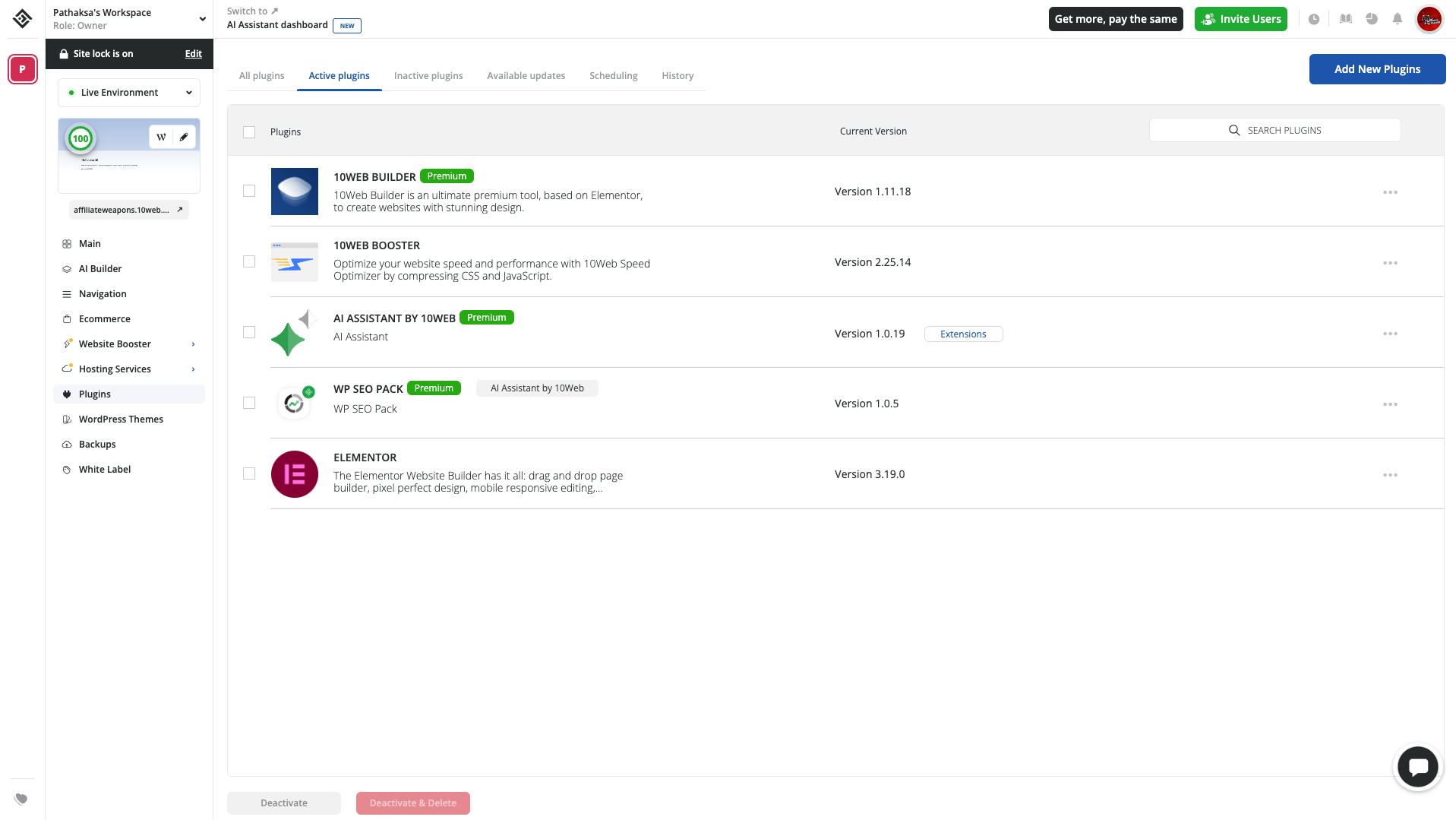The width and height of the screenshot is (1456, 820).
Task: Click the Extensions button for AI Assistant
Action: (962, 334)
